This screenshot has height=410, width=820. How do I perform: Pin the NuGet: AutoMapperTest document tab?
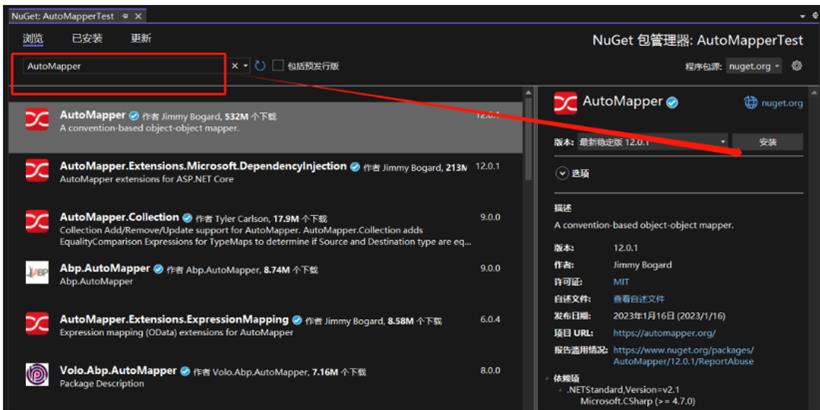(x=125, y=16)
